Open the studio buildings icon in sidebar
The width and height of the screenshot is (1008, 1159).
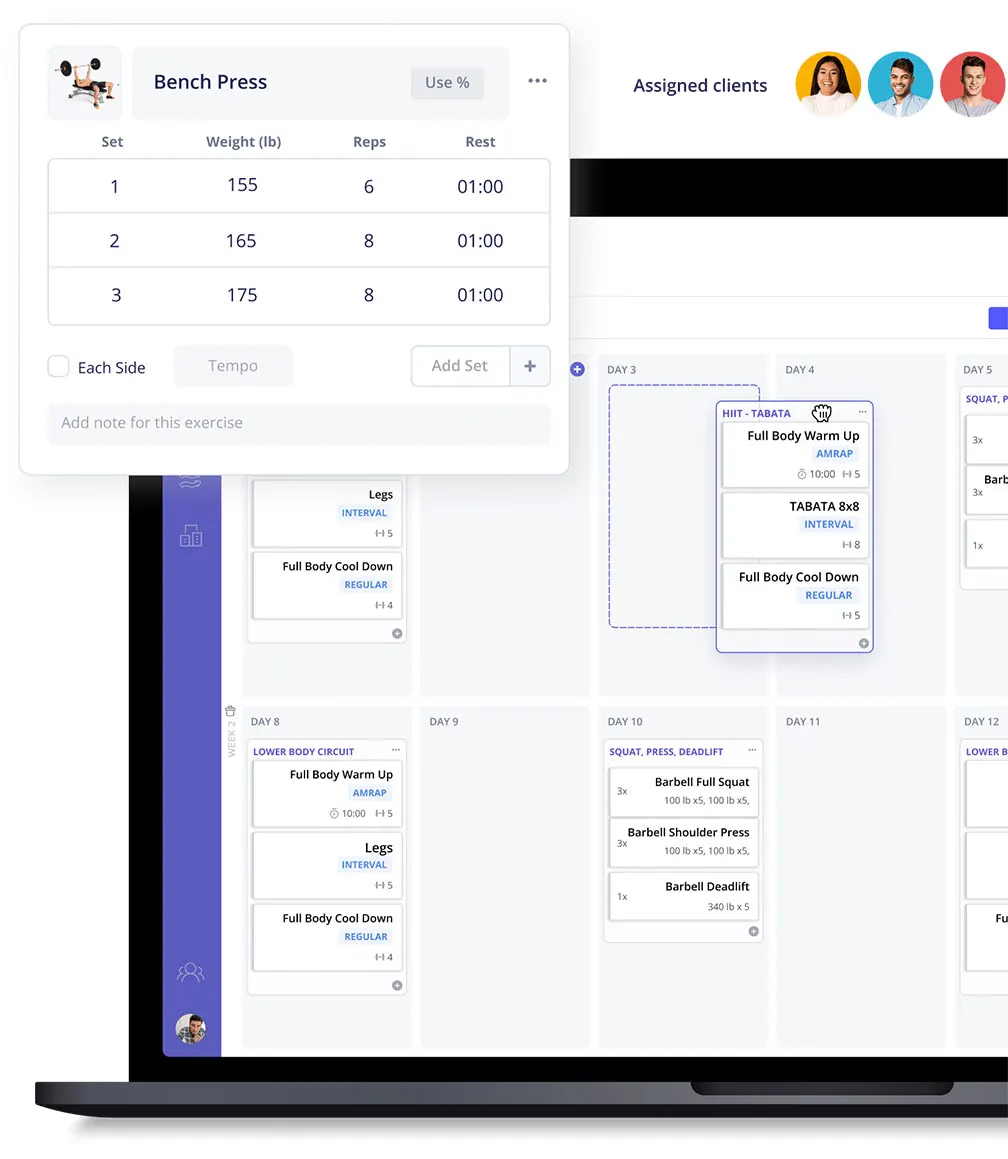(x=190, y=536)
